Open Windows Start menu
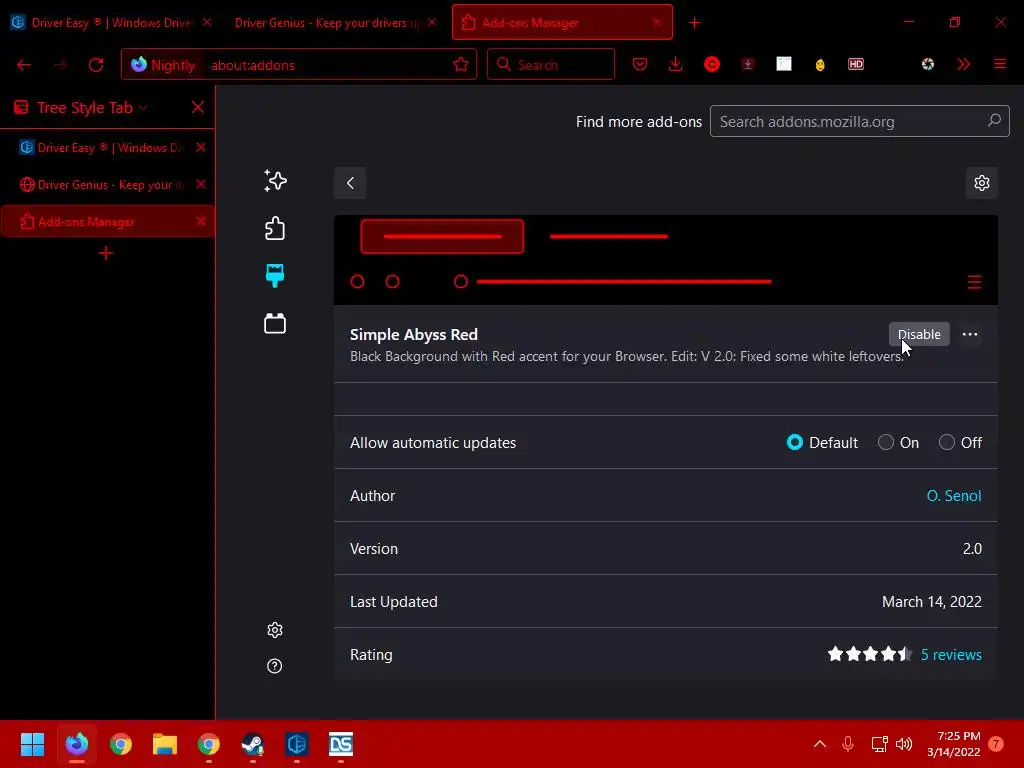 click(x=32, y=744)
